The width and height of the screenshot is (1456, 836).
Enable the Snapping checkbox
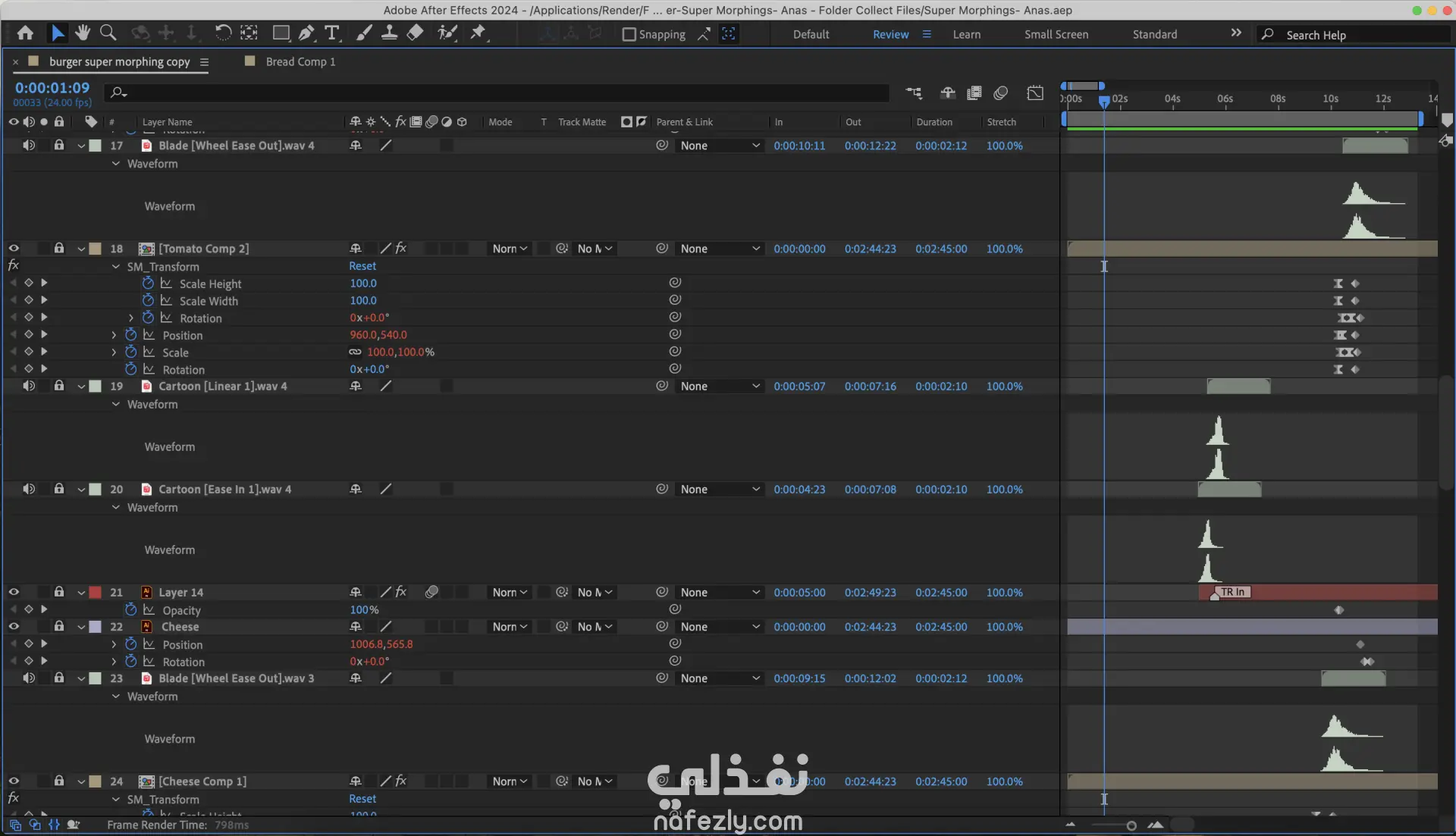(629, 34)
